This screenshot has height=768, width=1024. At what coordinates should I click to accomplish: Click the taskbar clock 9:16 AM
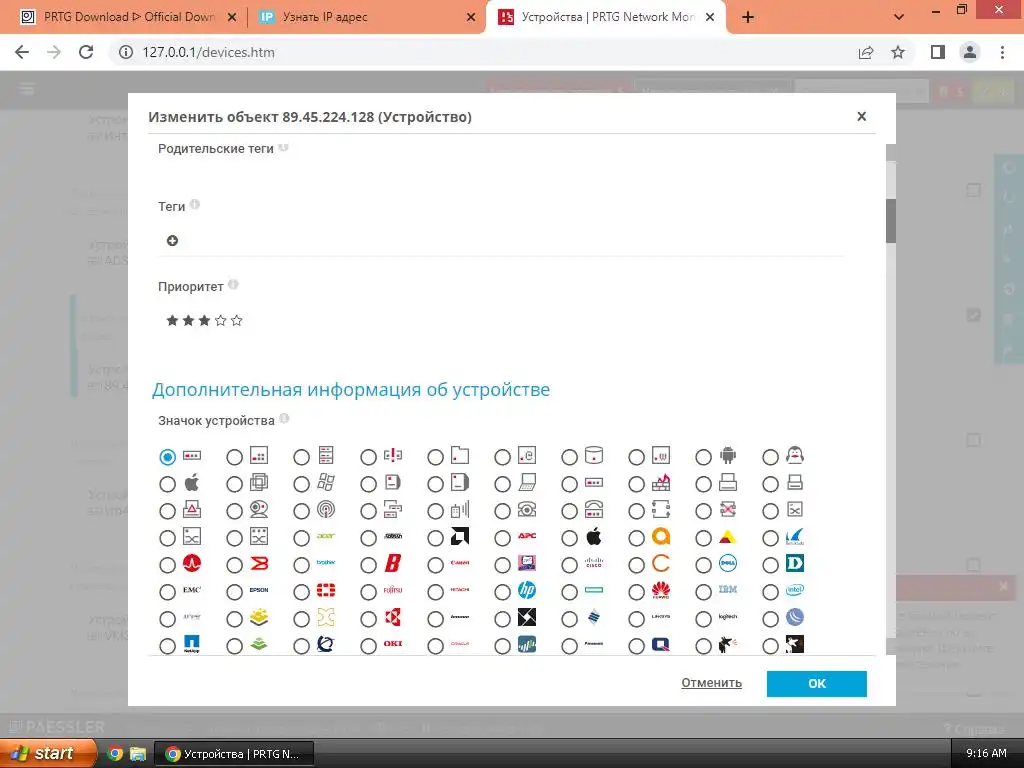pyautogui.click(x=986, y=754)
